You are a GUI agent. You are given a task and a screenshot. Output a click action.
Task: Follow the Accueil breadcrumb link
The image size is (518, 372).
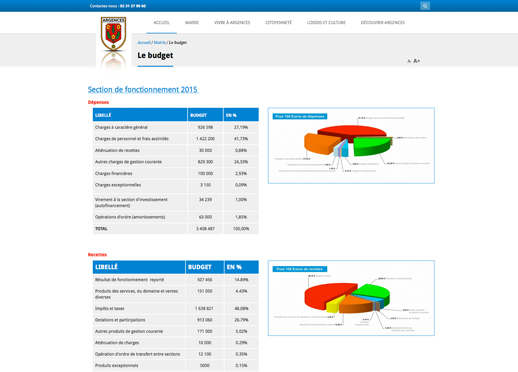point(144,43)
